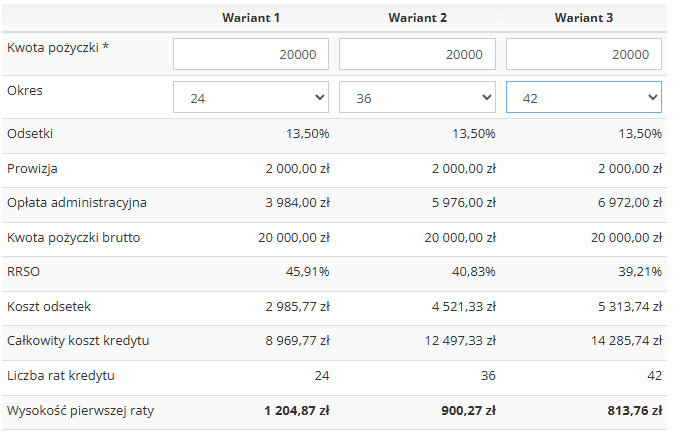The height and width of the screenshot is (435, 681).
Task: Click the first installment 813,76 zł
Action: click(x=635, y=410)
